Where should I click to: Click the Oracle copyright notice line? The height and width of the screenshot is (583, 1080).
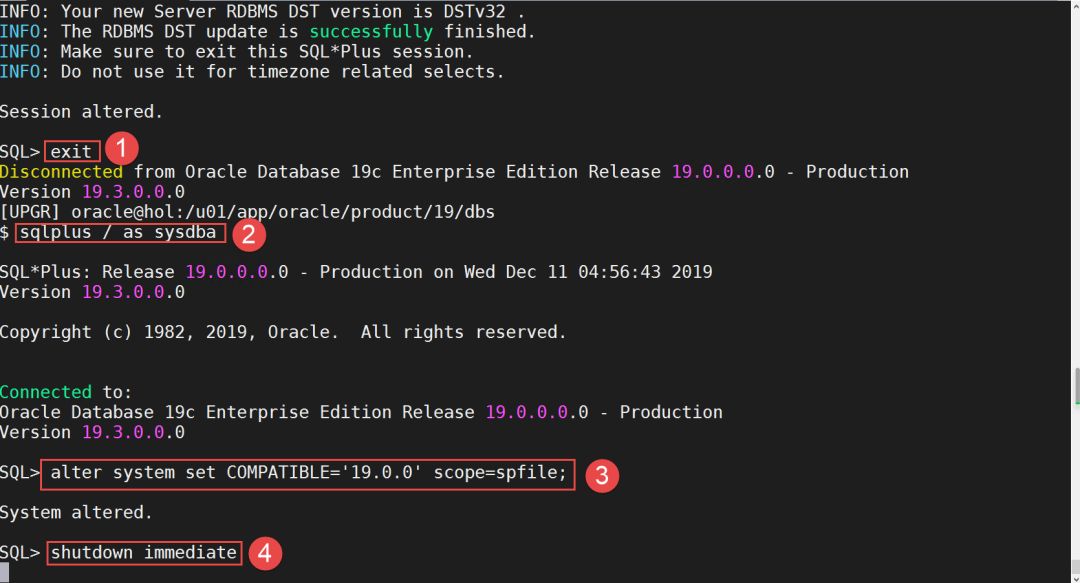[283, 332]
